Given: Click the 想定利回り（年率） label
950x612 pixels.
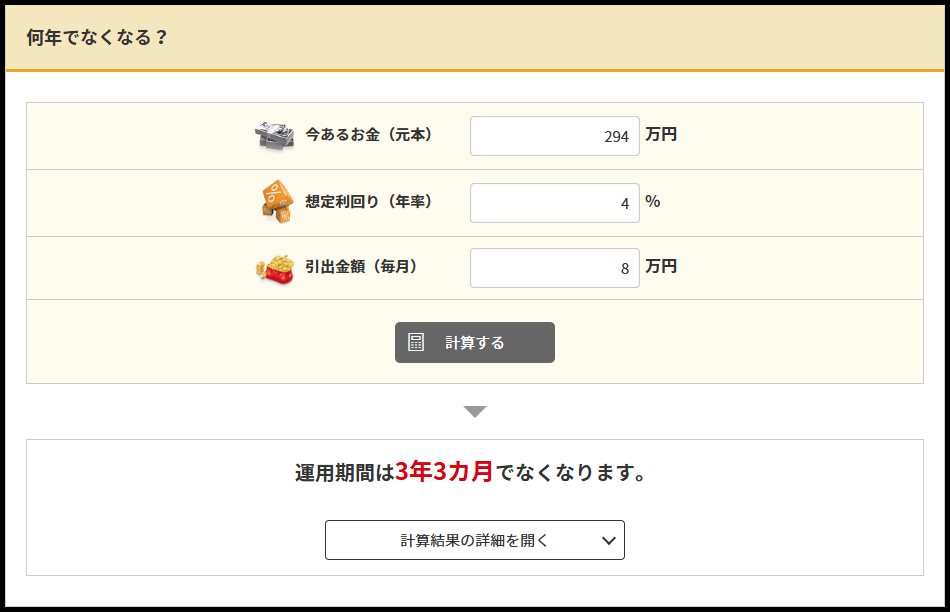Looking at the screenshot, I should pyautogui.click(x=368, y=201).
